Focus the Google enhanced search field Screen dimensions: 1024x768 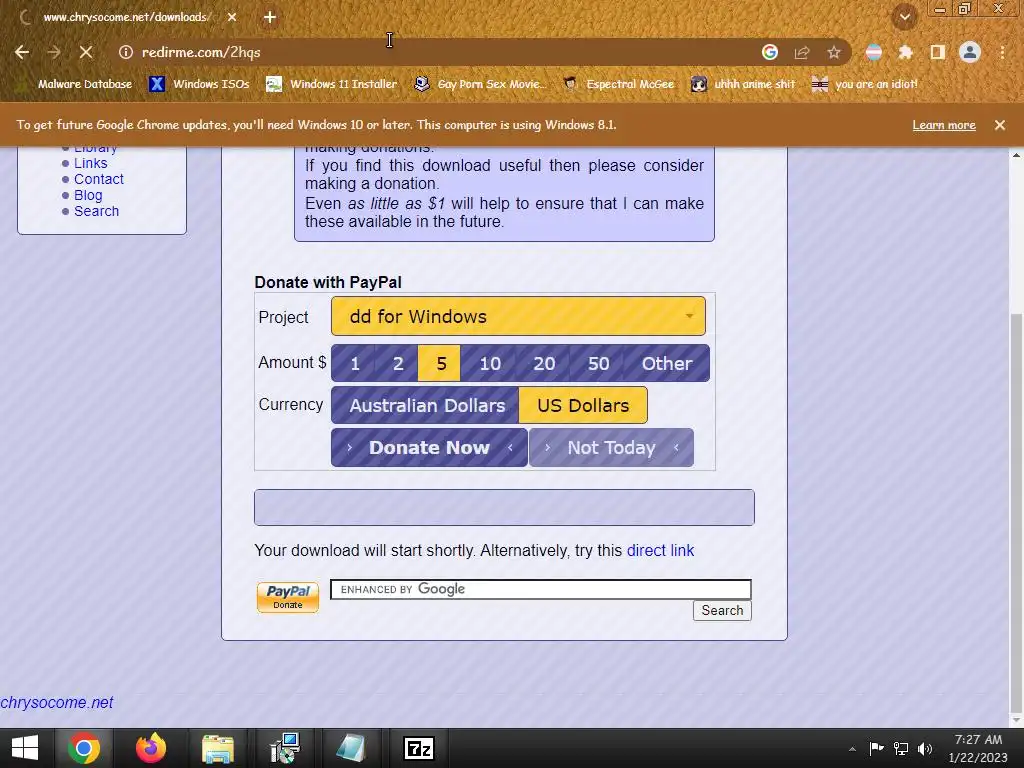coord(541,589)
